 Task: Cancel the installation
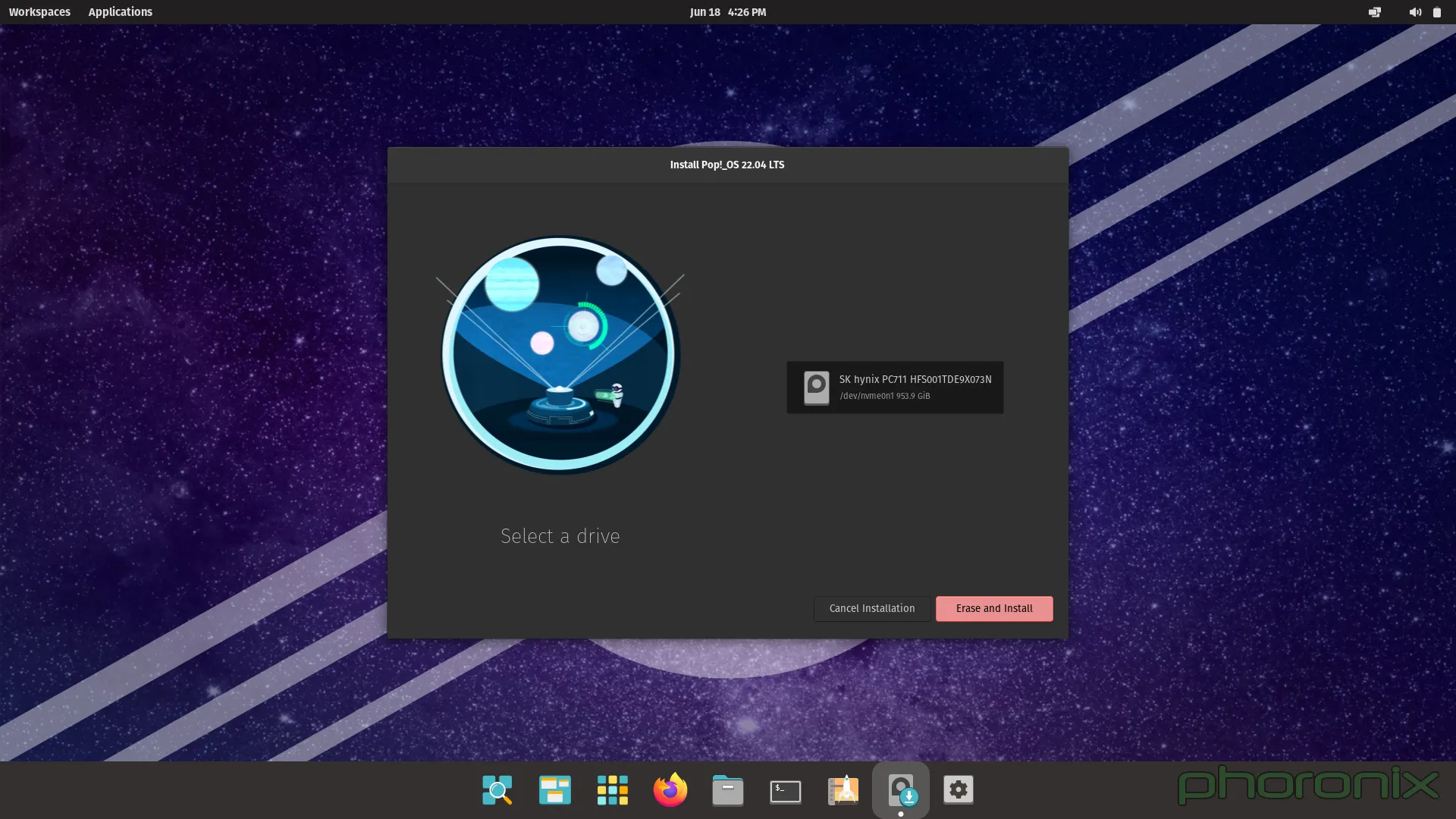[x=872, y=608]
